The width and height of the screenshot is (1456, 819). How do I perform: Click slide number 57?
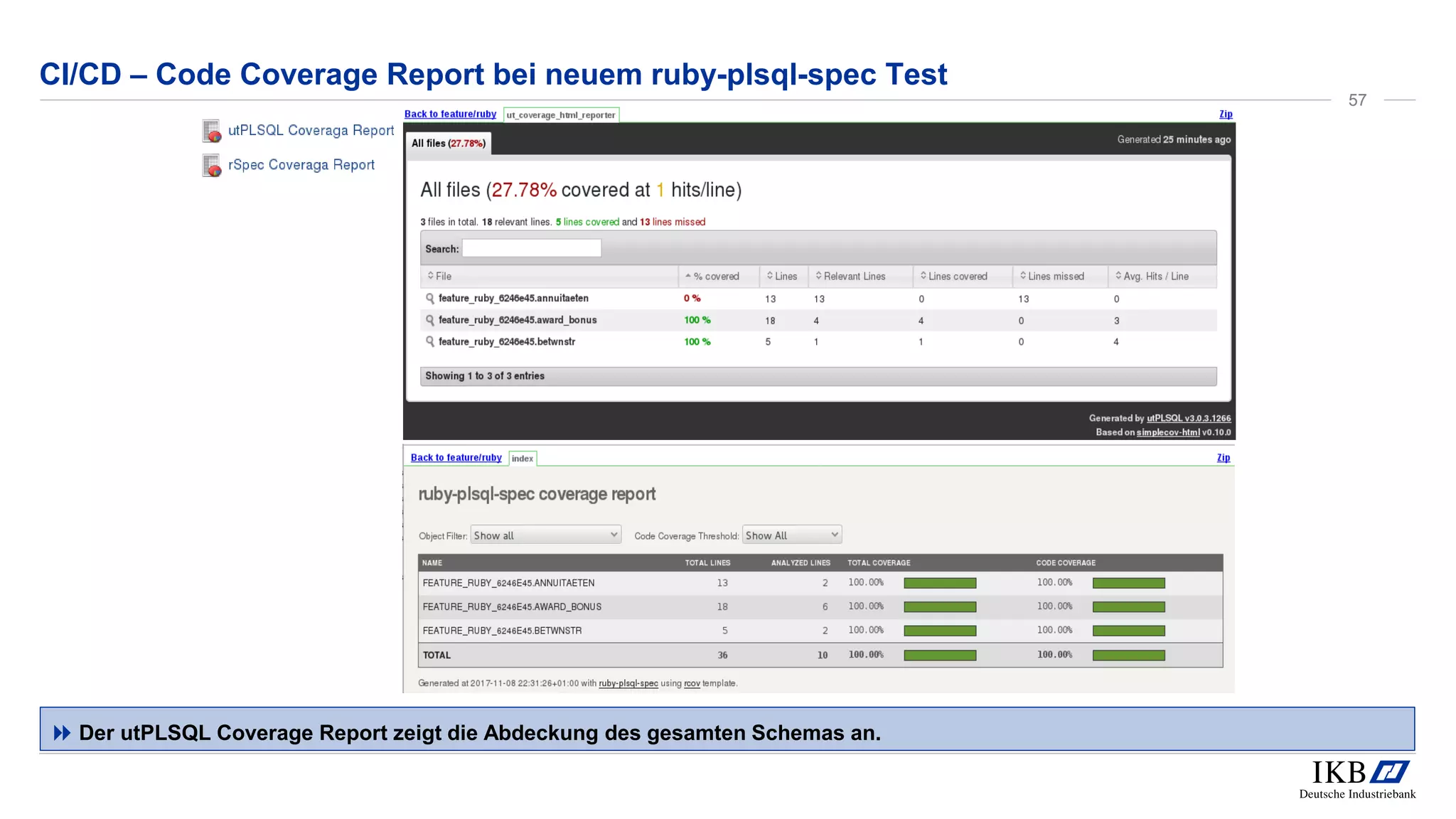coord(1357,100)
